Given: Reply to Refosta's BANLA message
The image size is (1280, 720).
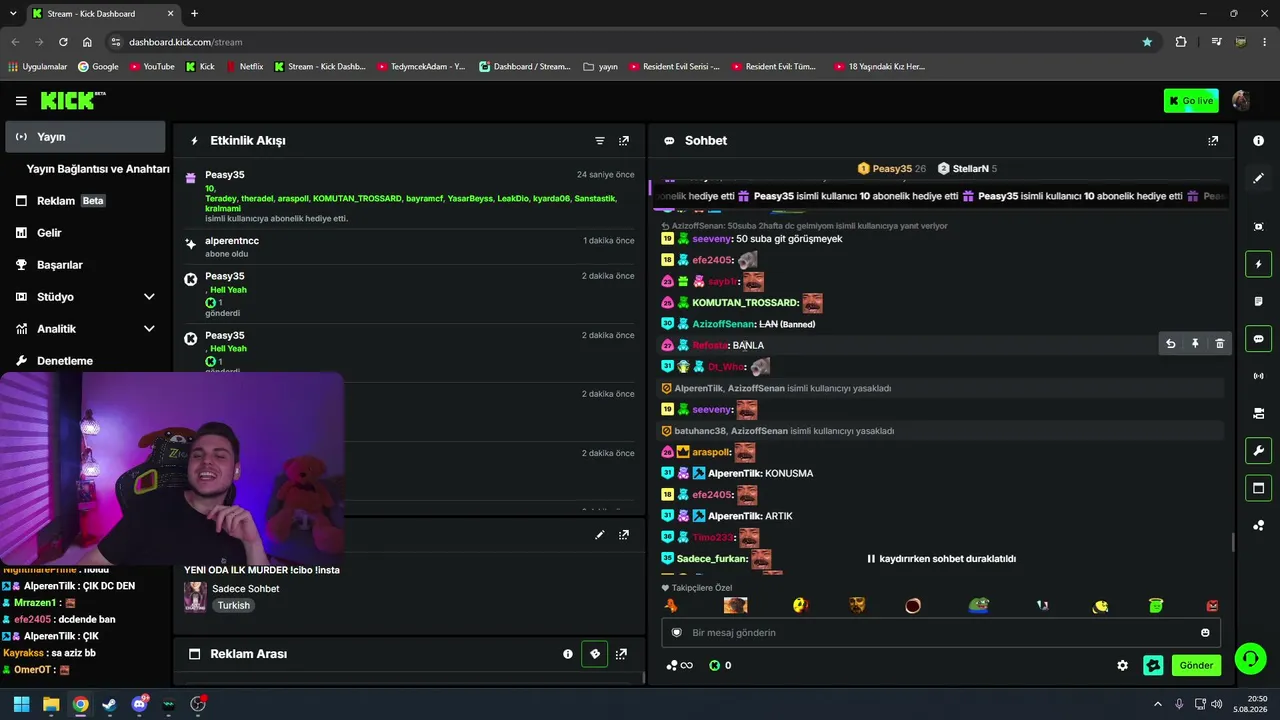Looking at the screenshot, I should 1171,344.
